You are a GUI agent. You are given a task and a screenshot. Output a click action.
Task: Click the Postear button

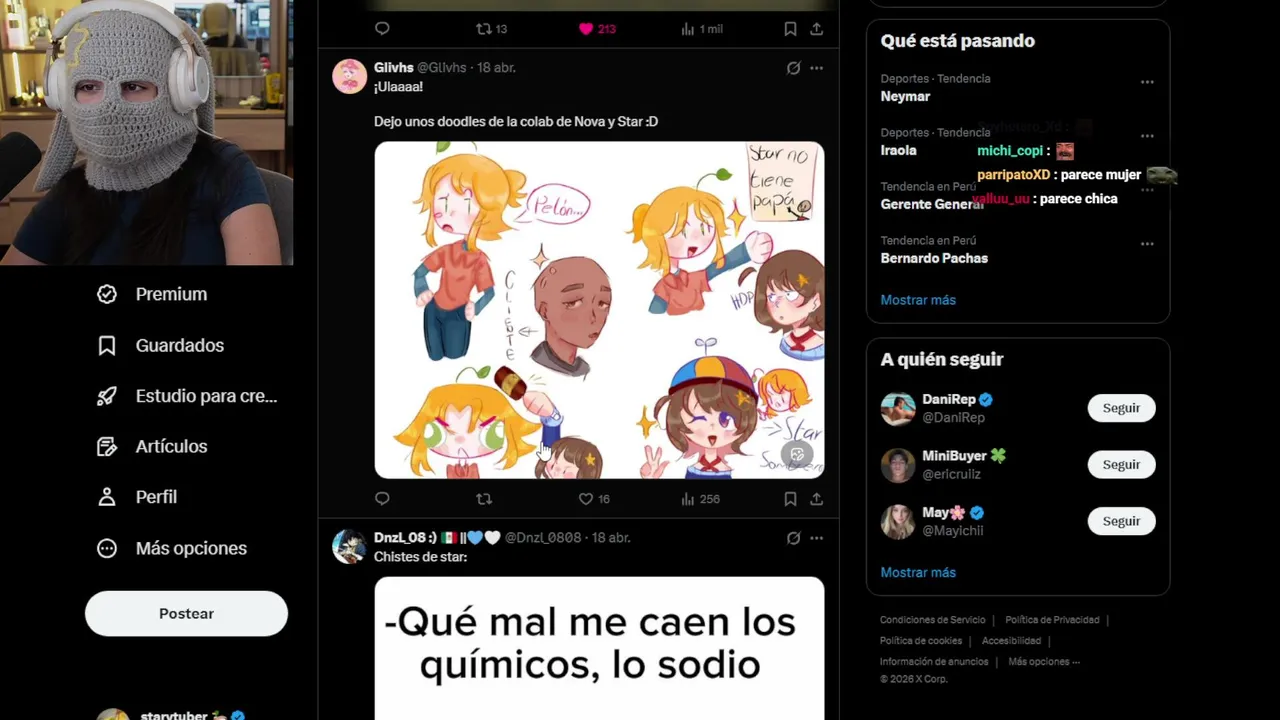pyautogui.click(x=186, y=614)
